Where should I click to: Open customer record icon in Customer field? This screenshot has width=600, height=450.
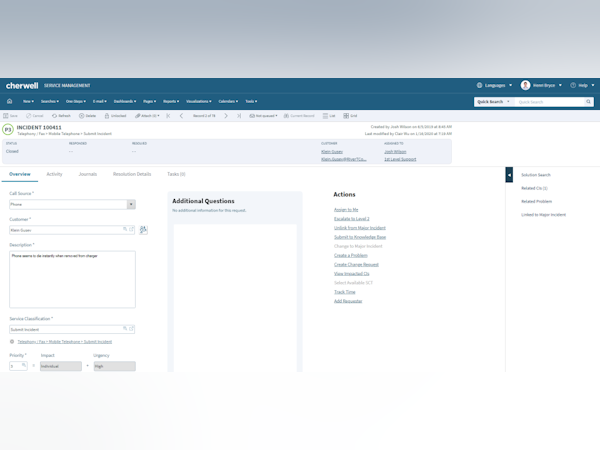[x=131, y=229]
